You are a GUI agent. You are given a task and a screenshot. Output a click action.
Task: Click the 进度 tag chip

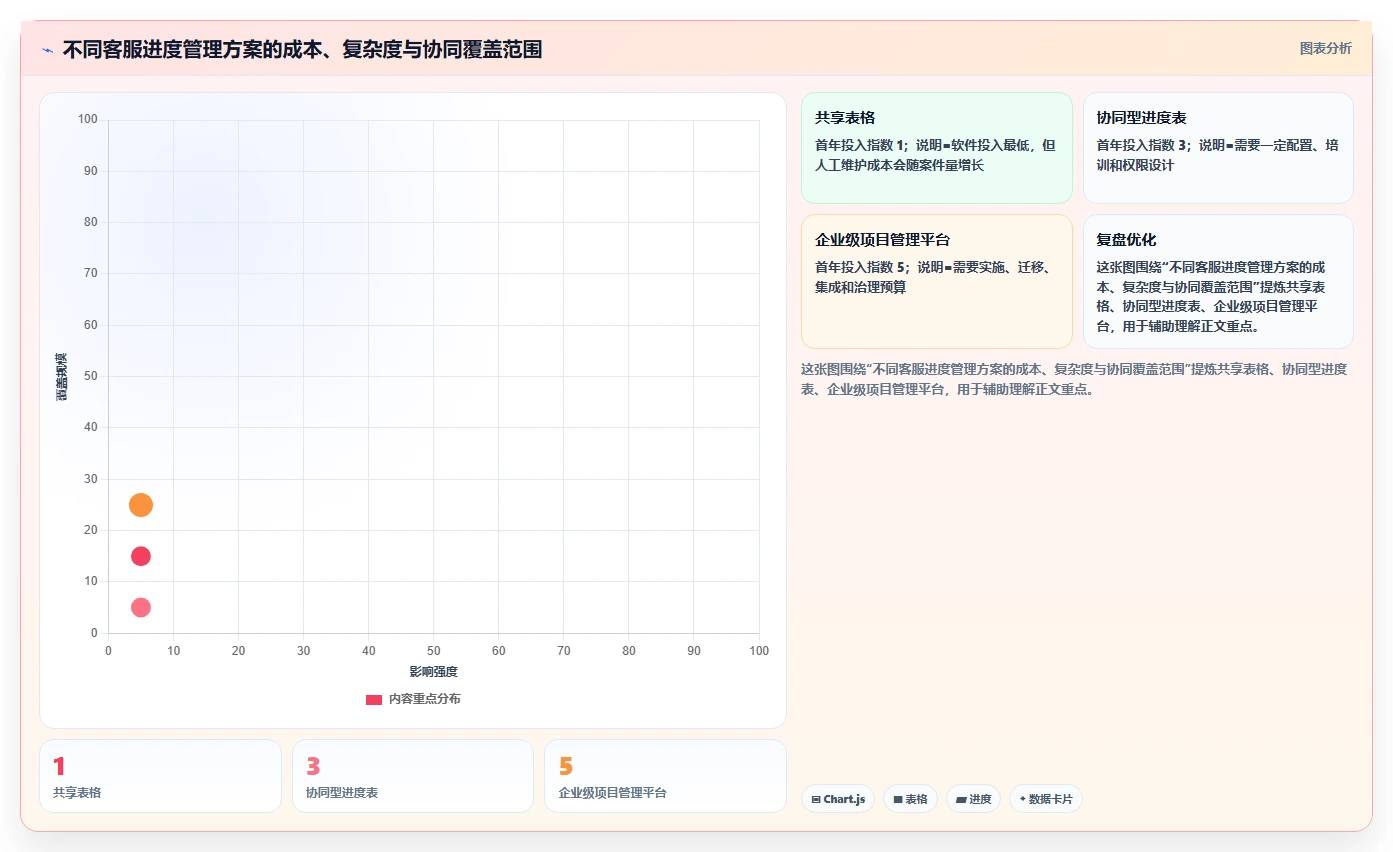[973, 799]
